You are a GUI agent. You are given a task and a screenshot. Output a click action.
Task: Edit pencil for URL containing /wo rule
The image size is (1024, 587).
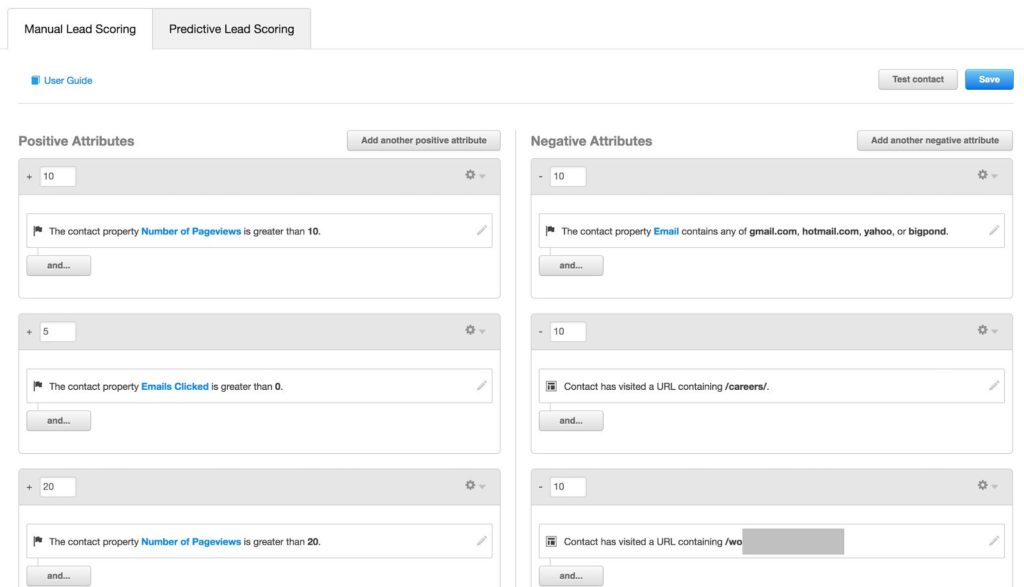[993, 541]
